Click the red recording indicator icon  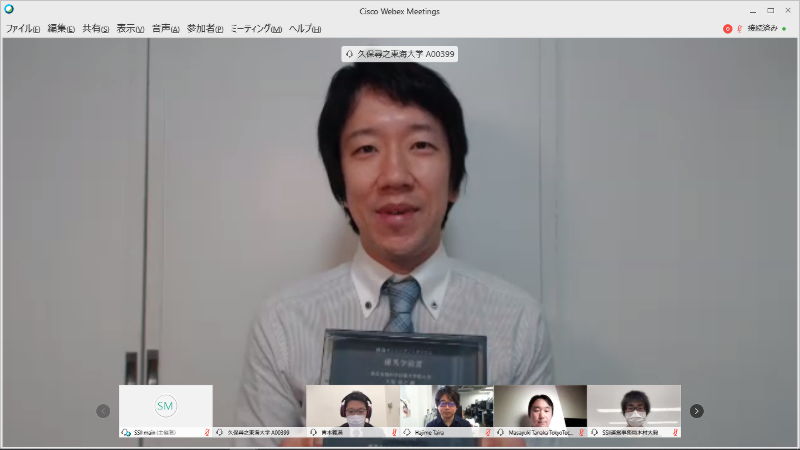[x=728, y=29]
